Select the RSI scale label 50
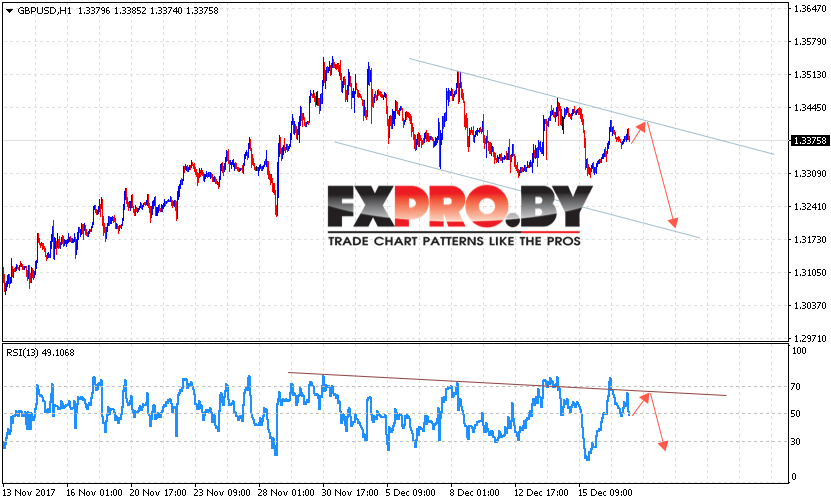 795,414
